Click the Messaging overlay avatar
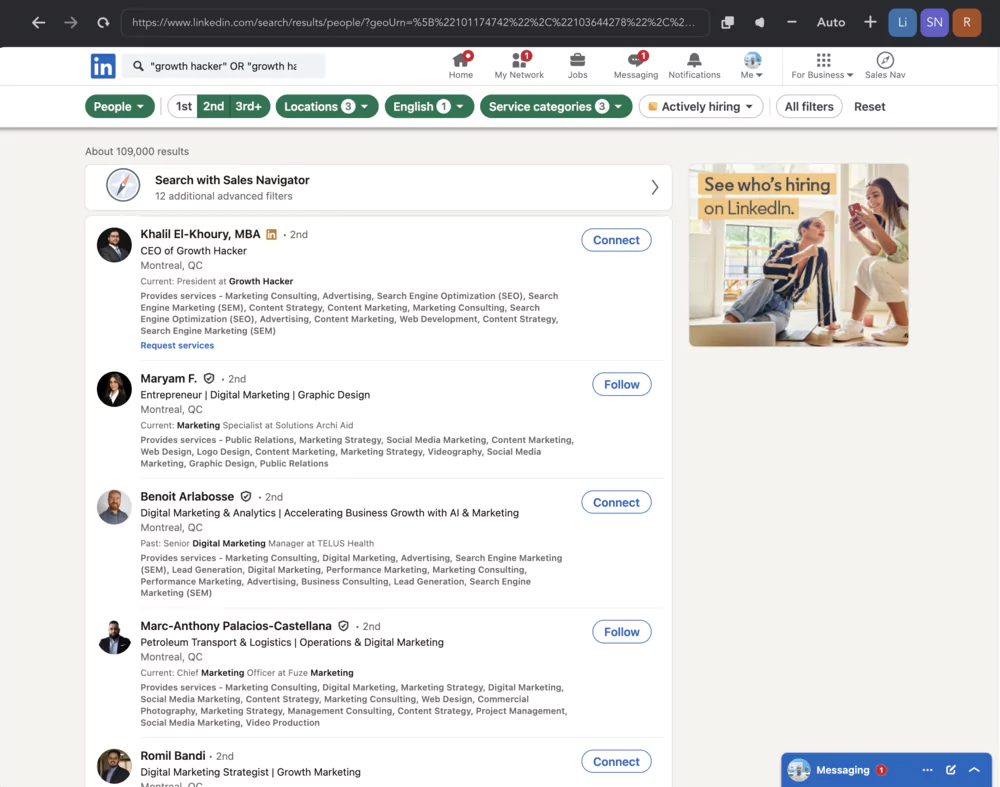 pyautogui.click(x=798, y=770)
